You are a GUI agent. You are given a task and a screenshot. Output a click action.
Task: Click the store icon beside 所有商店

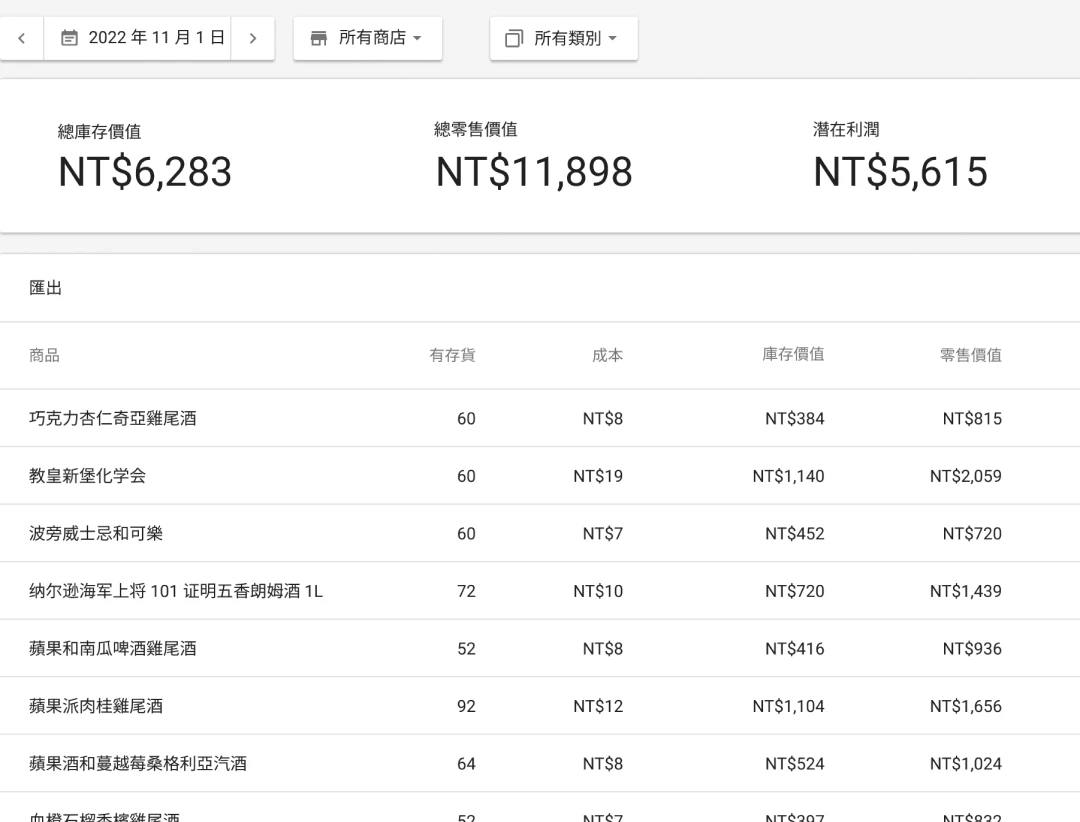319,38
